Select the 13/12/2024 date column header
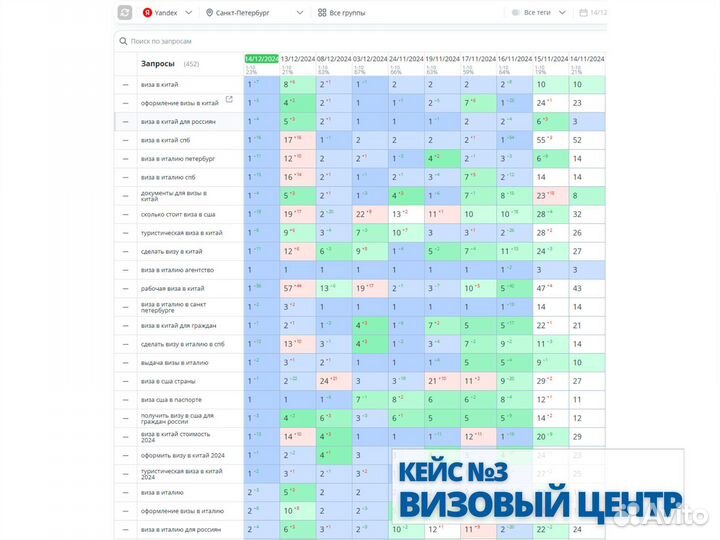 click(x=298, y=59)
